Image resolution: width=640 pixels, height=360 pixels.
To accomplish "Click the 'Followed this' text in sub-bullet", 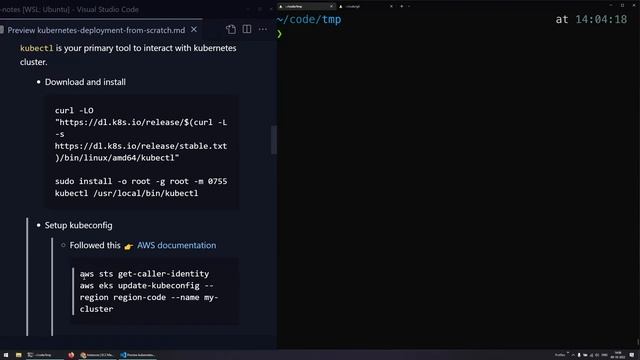I will click(x=95, y=245).
